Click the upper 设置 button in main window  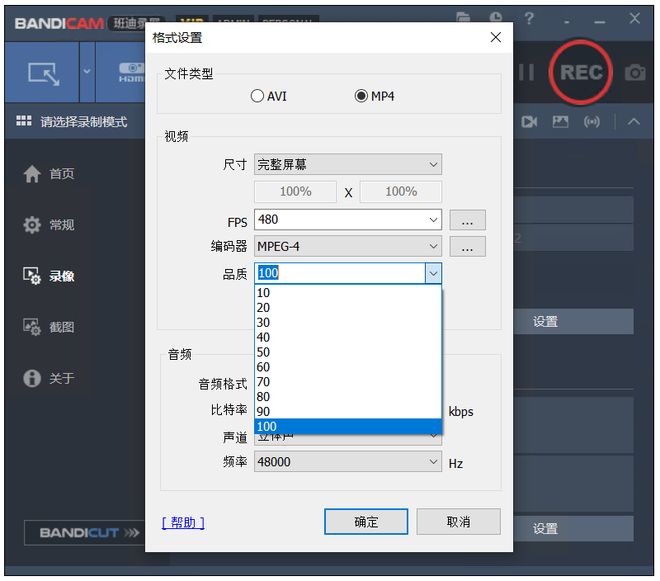tap(573, 322)
